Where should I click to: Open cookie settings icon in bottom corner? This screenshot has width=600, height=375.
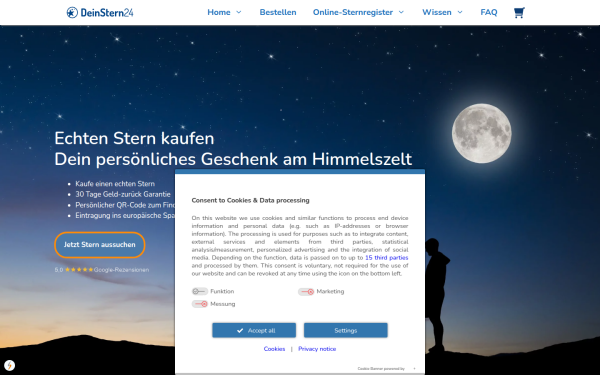point(9,365)
